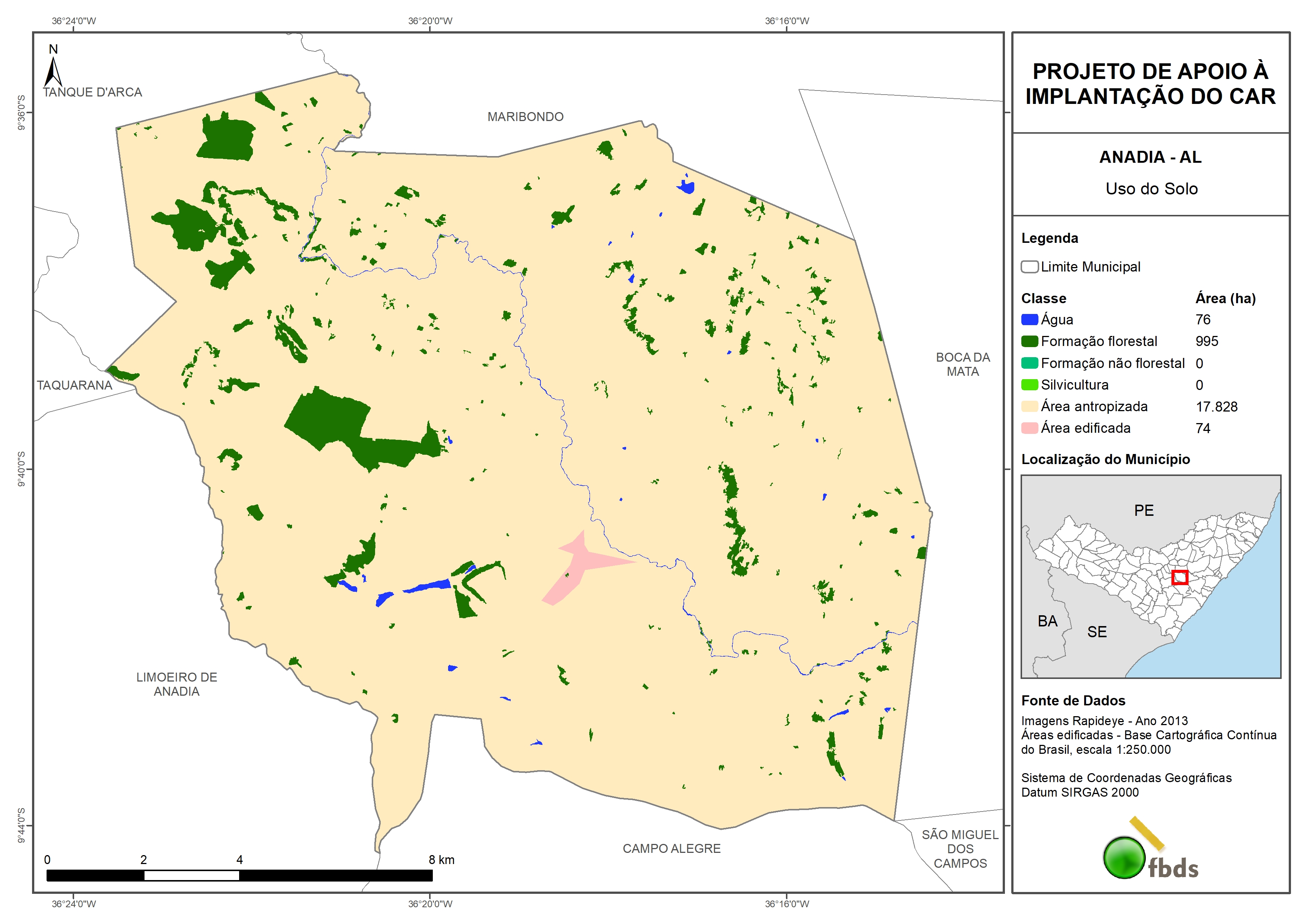Click the dark green Formação florestal swatch

[1029, 341]
